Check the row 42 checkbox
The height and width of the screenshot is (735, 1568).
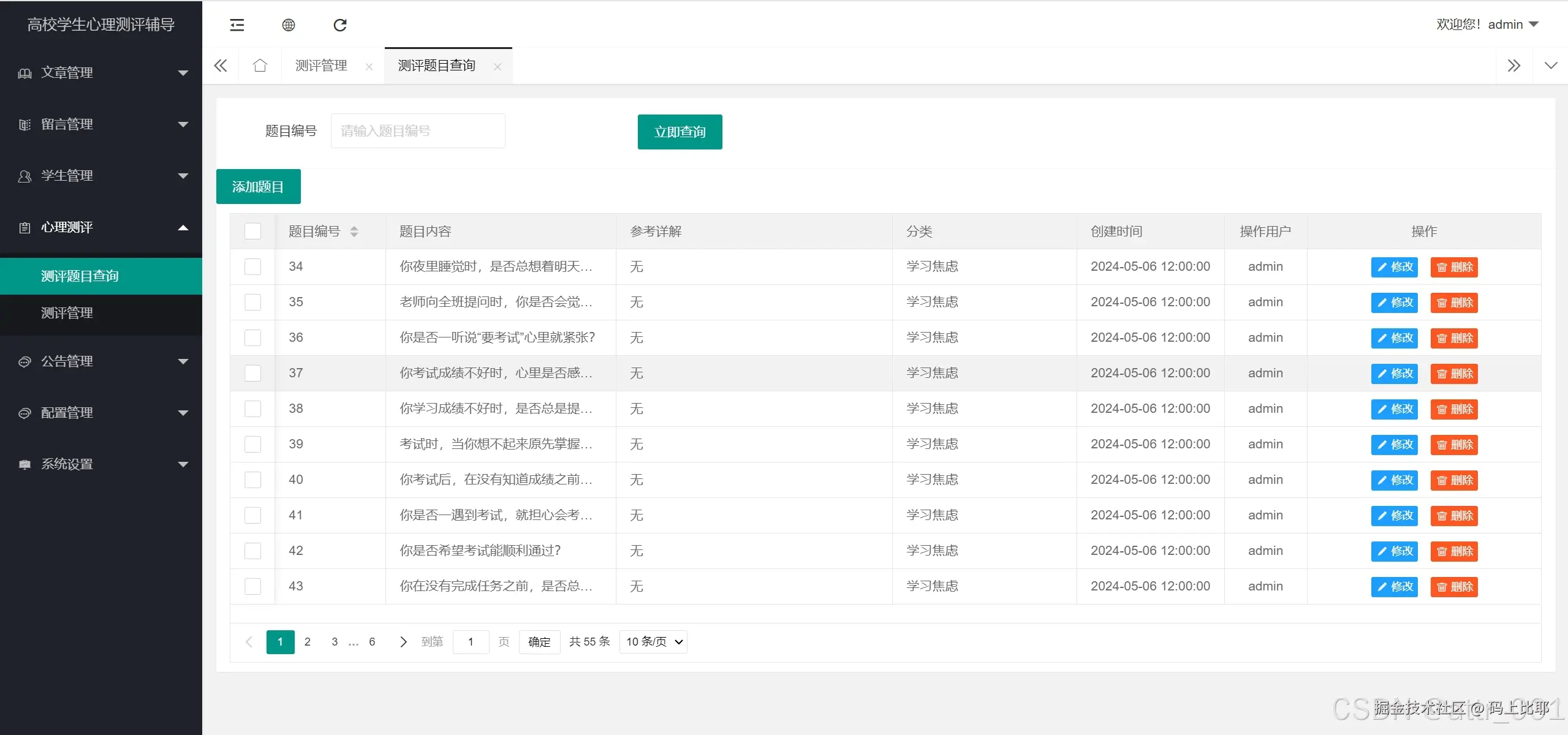pos(252,551)
